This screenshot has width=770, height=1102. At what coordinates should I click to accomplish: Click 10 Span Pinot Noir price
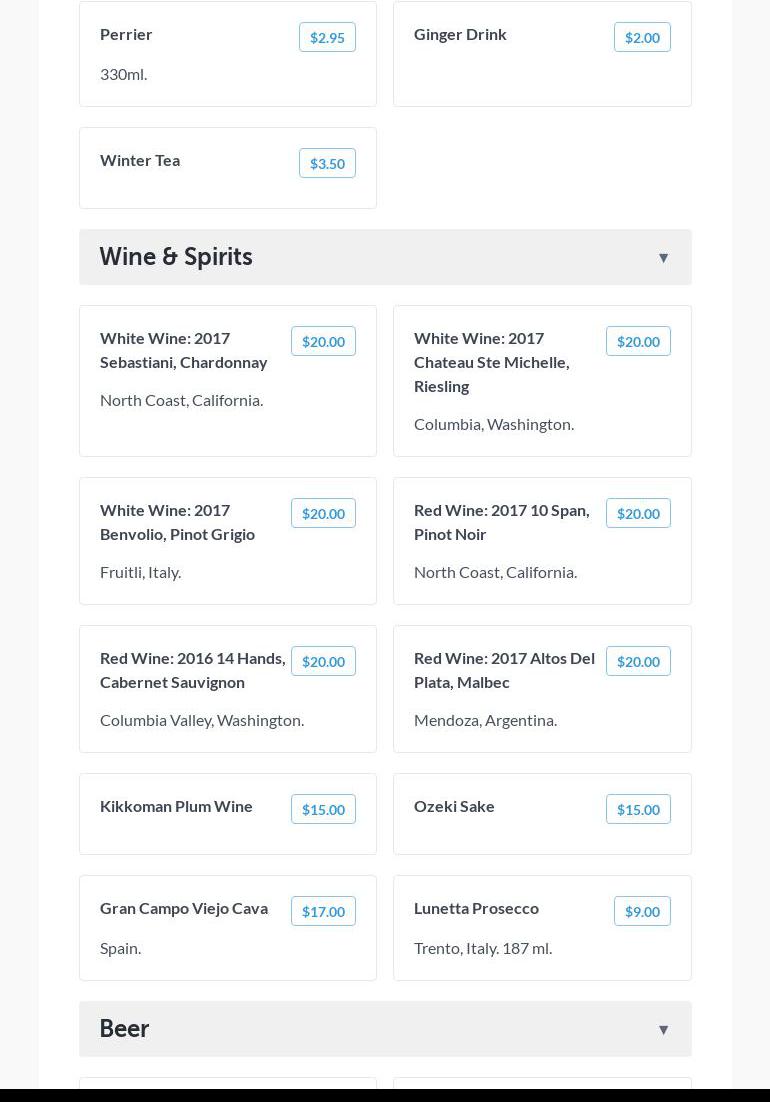coord(638,514)
